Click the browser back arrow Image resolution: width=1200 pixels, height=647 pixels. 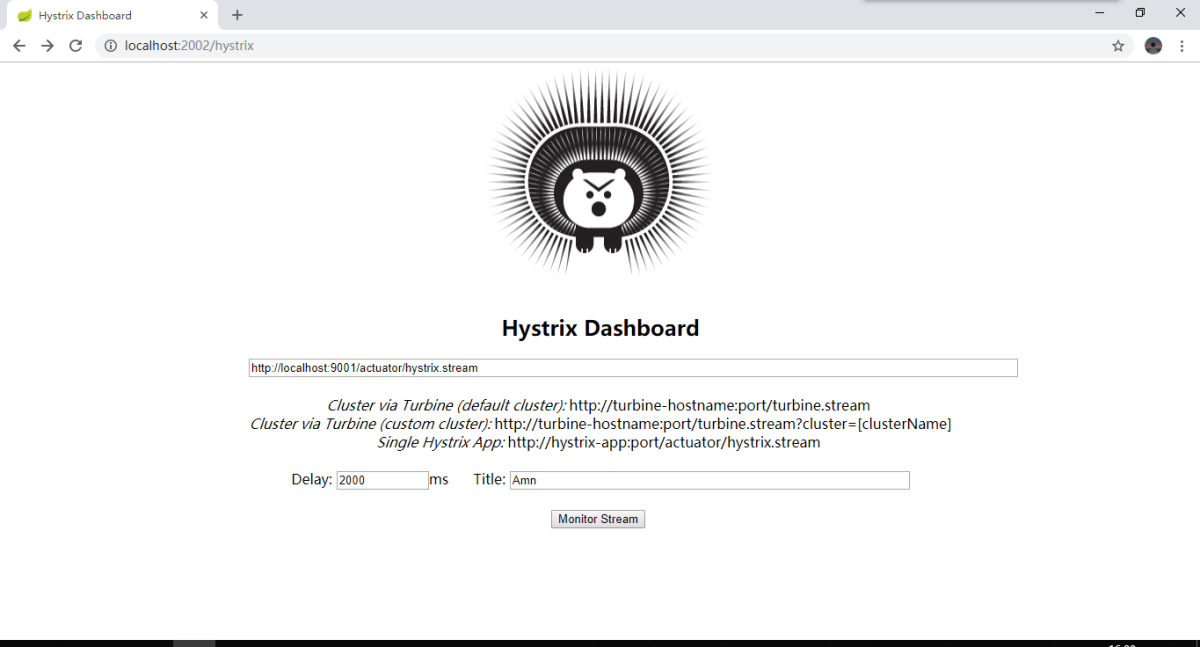19,46
